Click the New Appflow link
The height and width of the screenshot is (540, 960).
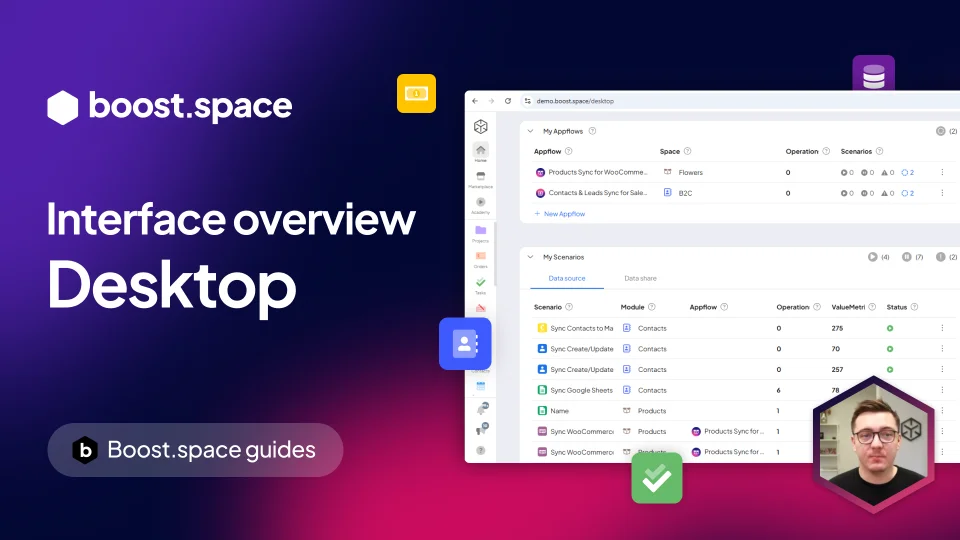[560, 214]
